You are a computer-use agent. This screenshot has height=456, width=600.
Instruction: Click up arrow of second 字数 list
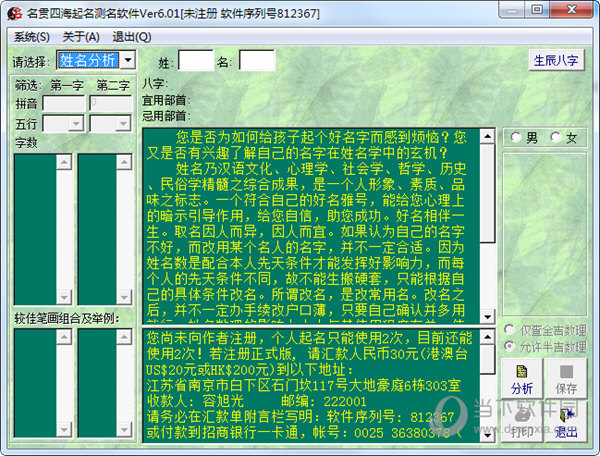tap(124, 162)
